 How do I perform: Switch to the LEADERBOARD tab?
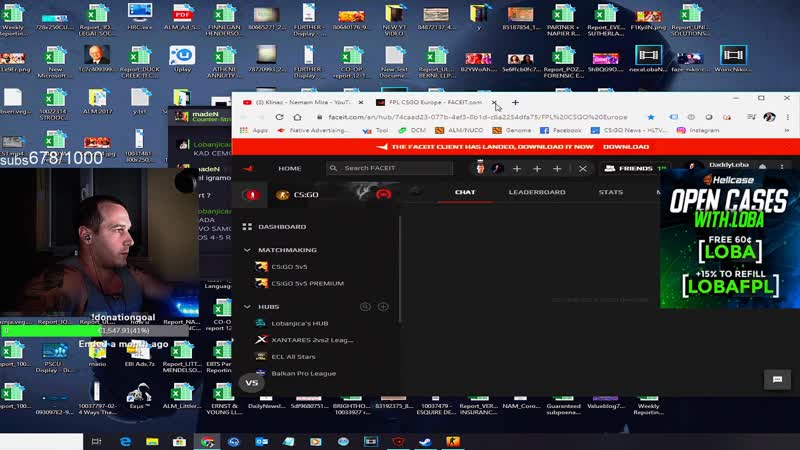click(x=537, y=192)
